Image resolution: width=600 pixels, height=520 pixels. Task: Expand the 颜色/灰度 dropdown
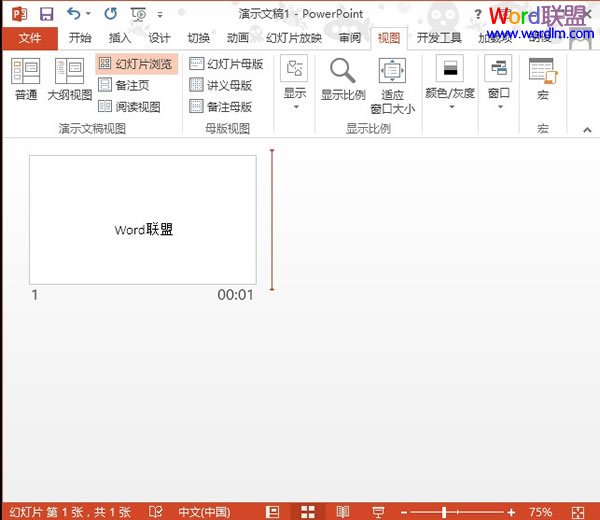[x=450, y=83]
